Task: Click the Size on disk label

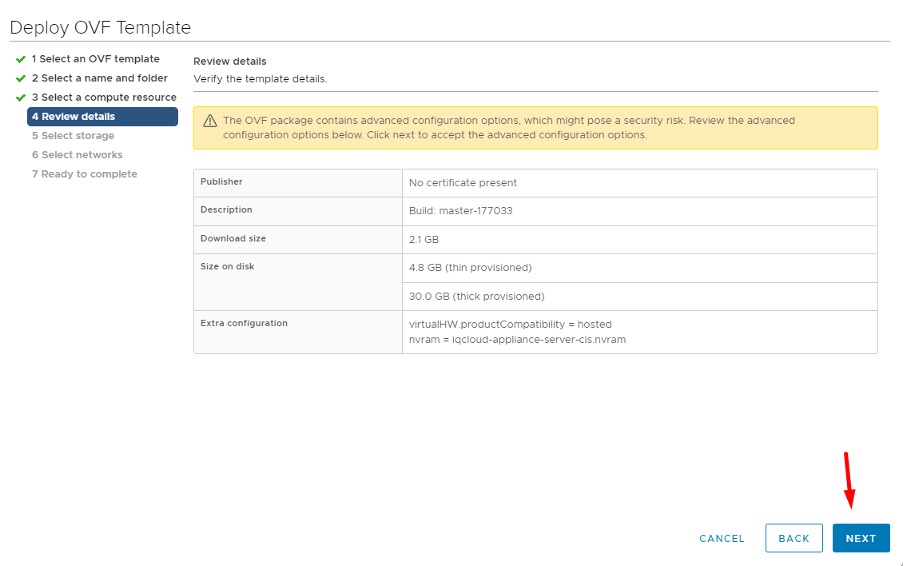Action: pos(227,266)
